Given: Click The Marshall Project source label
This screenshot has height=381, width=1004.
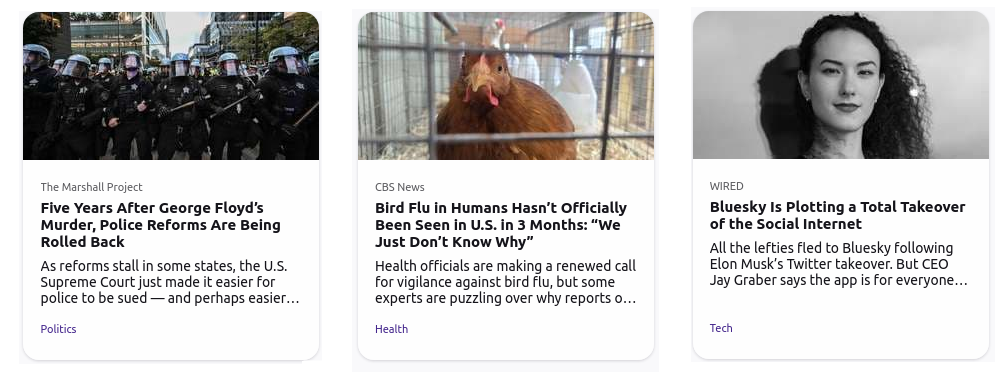Looking at the screenshot, I should pos(92,187).
